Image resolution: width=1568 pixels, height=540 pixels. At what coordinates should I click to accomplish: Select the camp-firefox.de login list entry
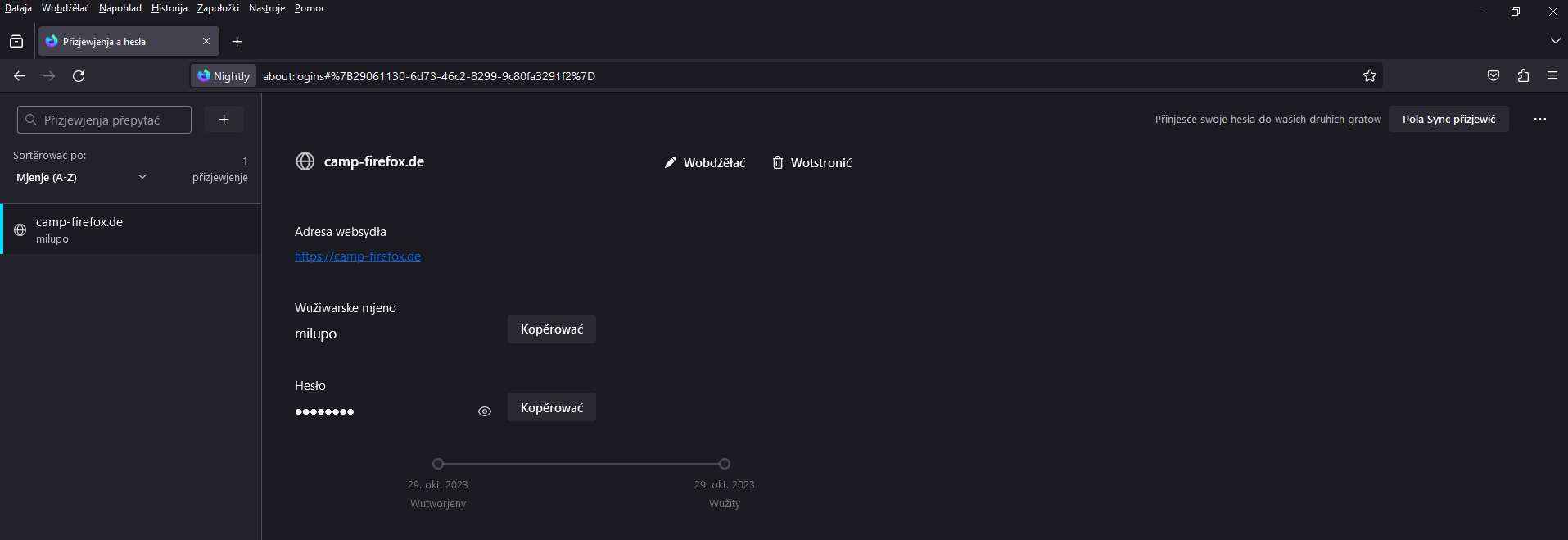coord(131,229)
